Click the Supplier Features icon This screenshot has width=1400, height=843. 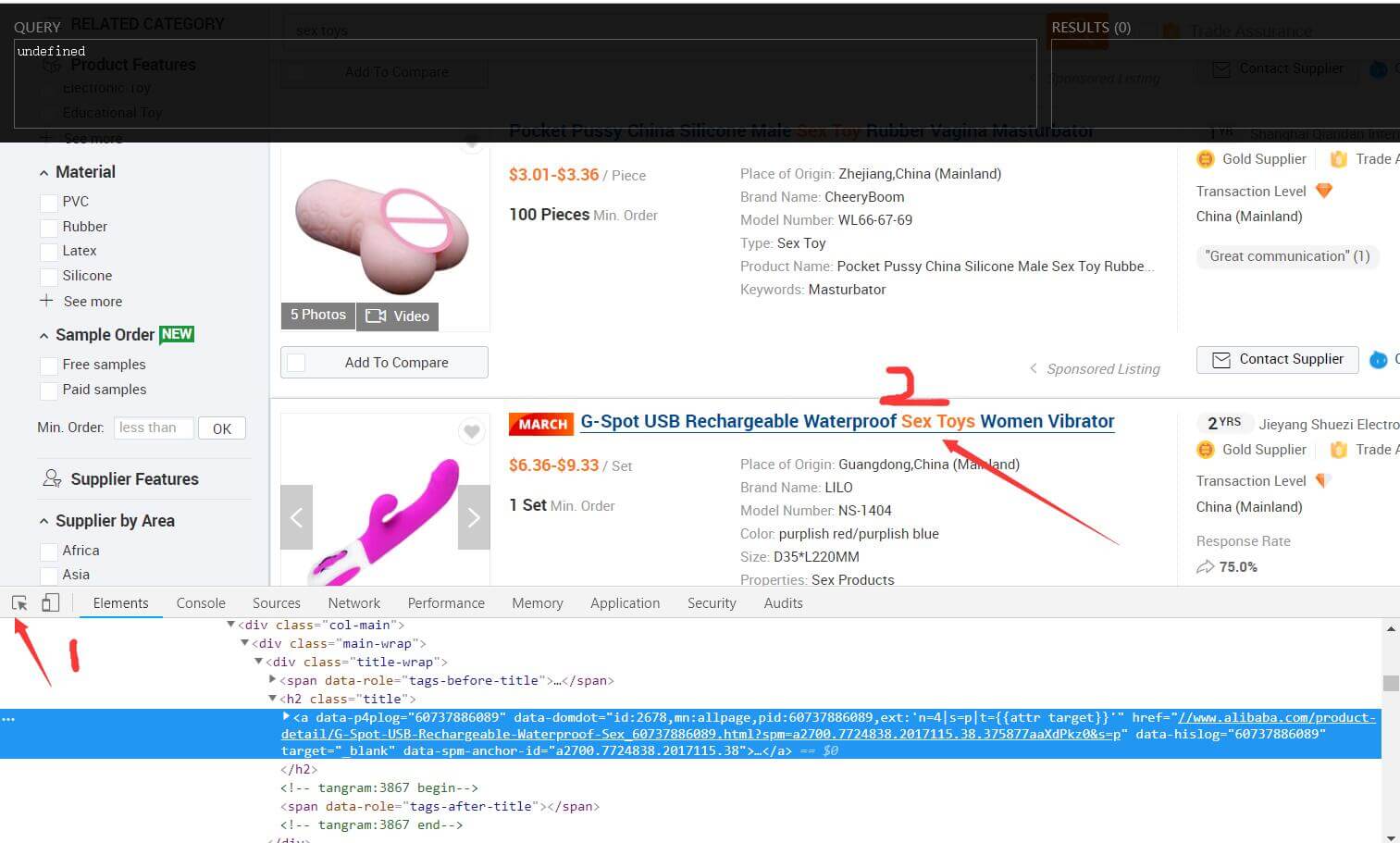[52, 478]
